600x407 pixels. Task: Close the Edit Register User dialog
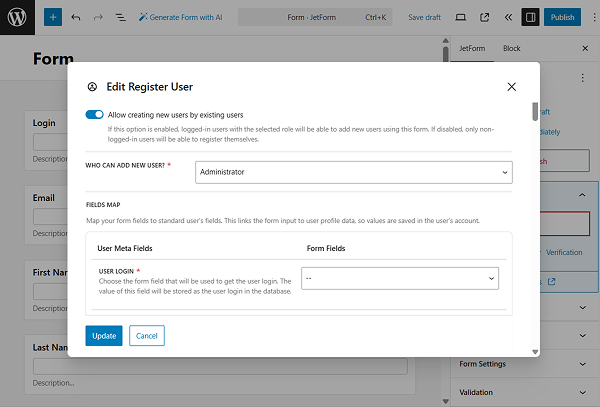click(x=512, y=87)
